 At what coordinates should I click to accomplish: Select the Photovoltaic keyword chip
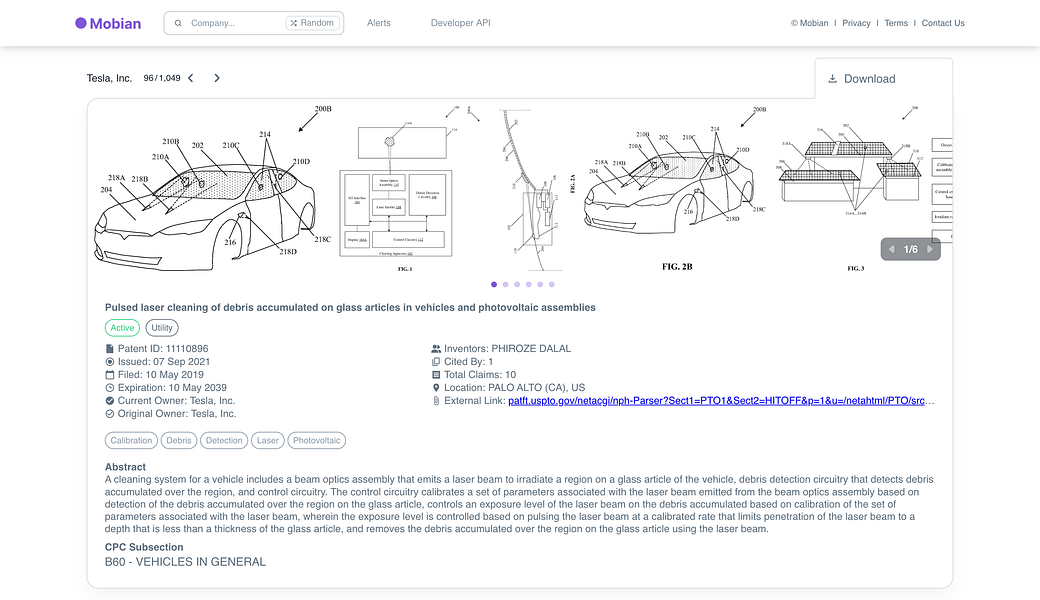coord(318,440)
